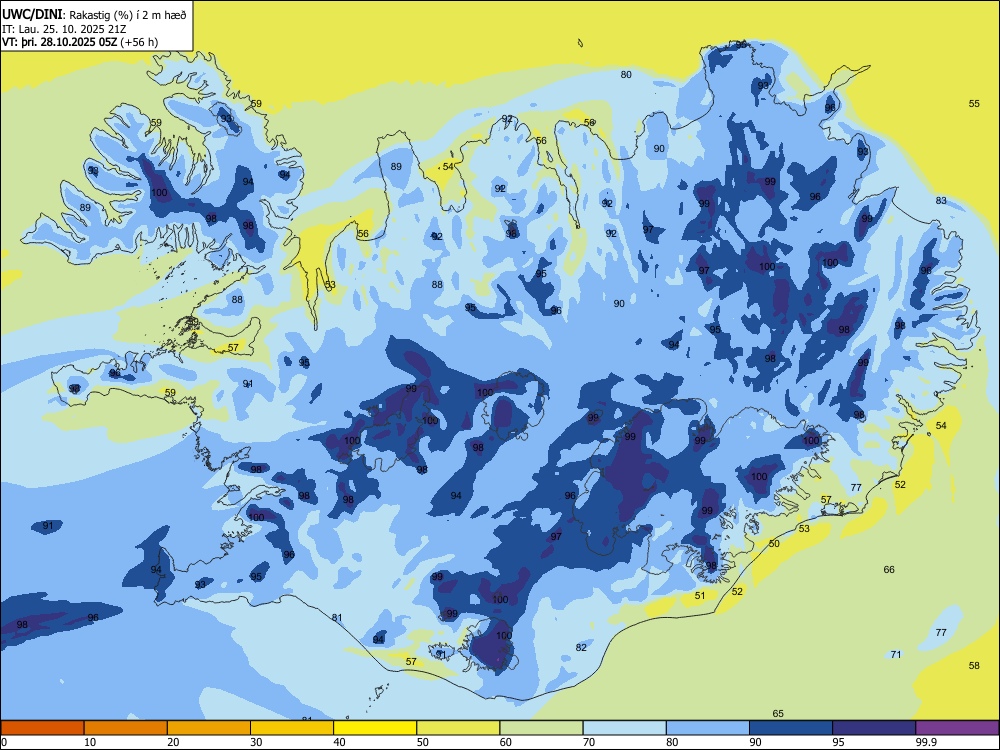Click the '99.9' legend scale label

coord(926,742)
